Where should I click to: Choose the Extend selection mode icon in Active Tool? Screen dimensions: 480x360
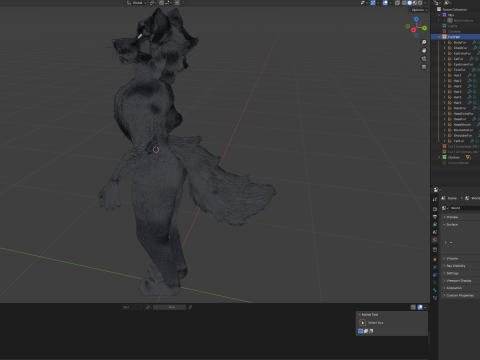366,331
